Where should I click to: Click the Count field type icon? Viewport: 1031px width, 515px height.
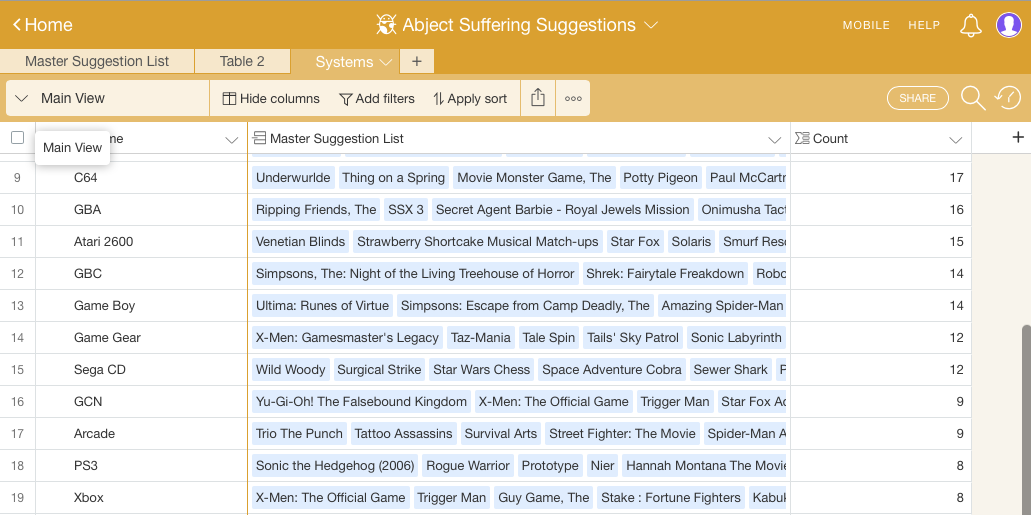(802, 138)
